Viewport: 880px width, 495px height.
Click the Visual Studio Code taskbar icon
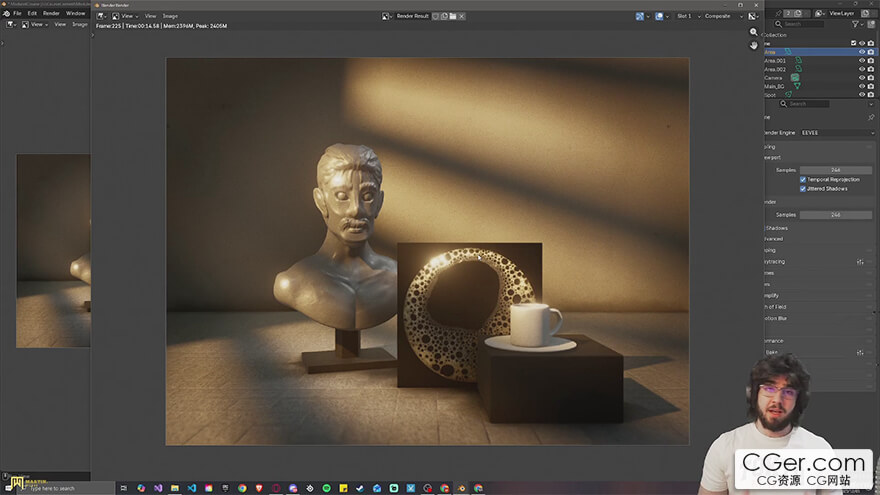(x=191, y=488)
